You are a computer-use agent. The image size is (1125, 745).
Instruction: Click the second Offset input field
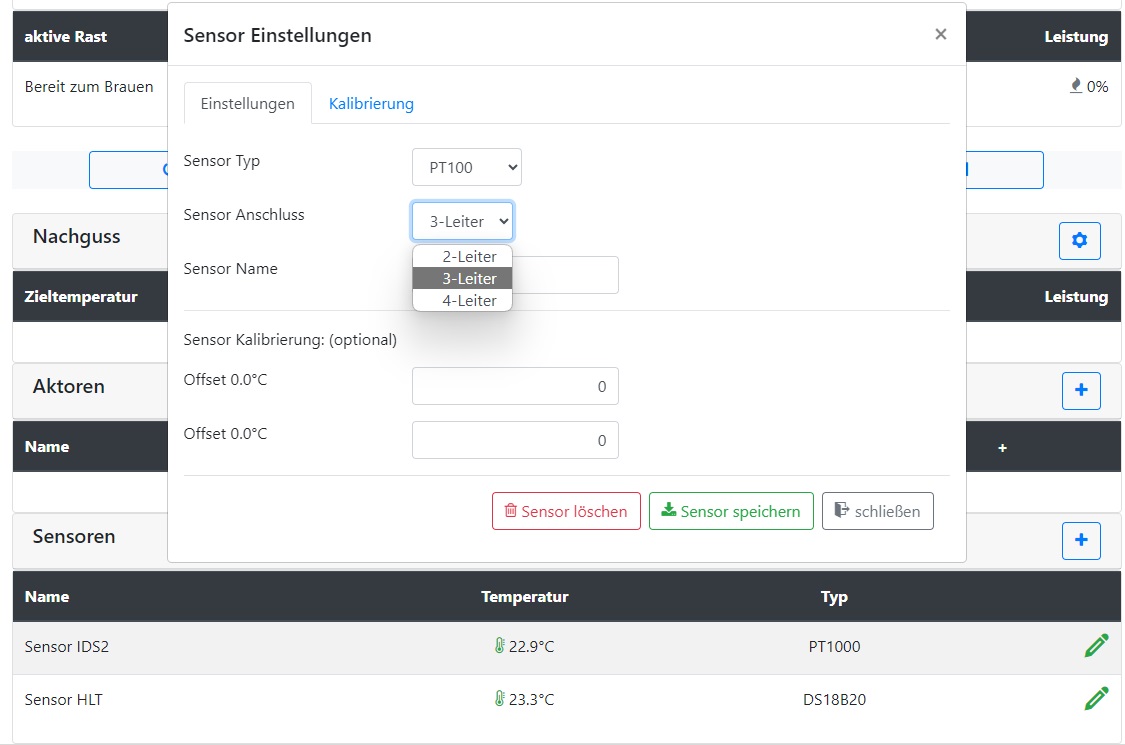(515, 440)
